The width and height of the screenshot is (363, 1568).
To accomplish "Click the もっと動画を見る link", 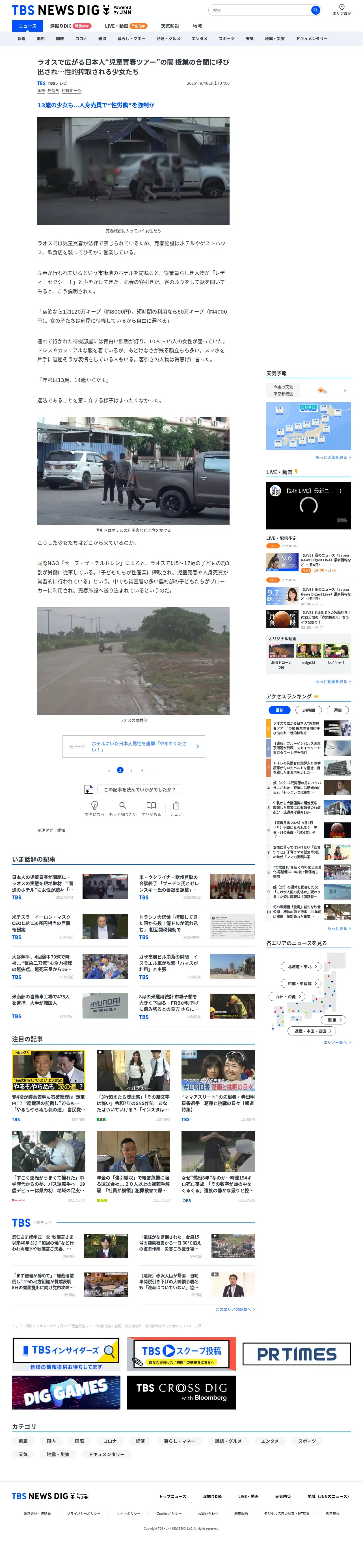I will pos(332,682).
